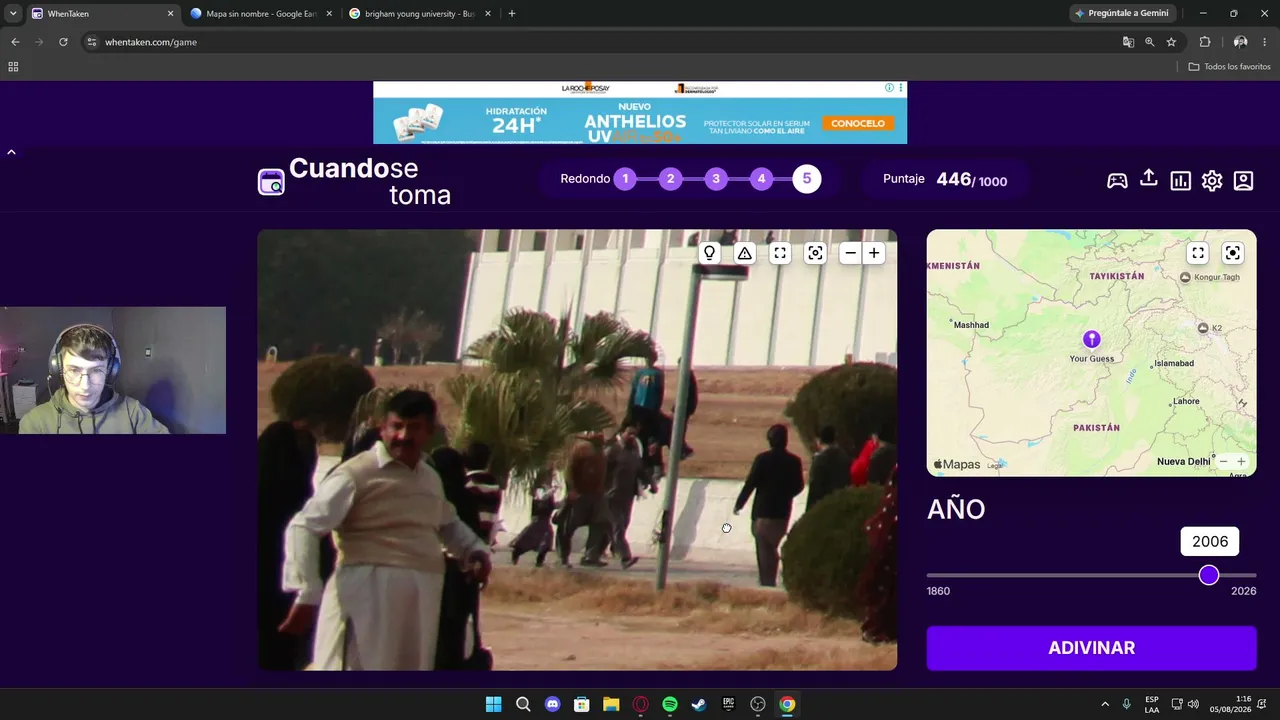Launch Discord from the taskbar
The height and width of the screenshot is (720, 1280).
click(x=552, y=704)
